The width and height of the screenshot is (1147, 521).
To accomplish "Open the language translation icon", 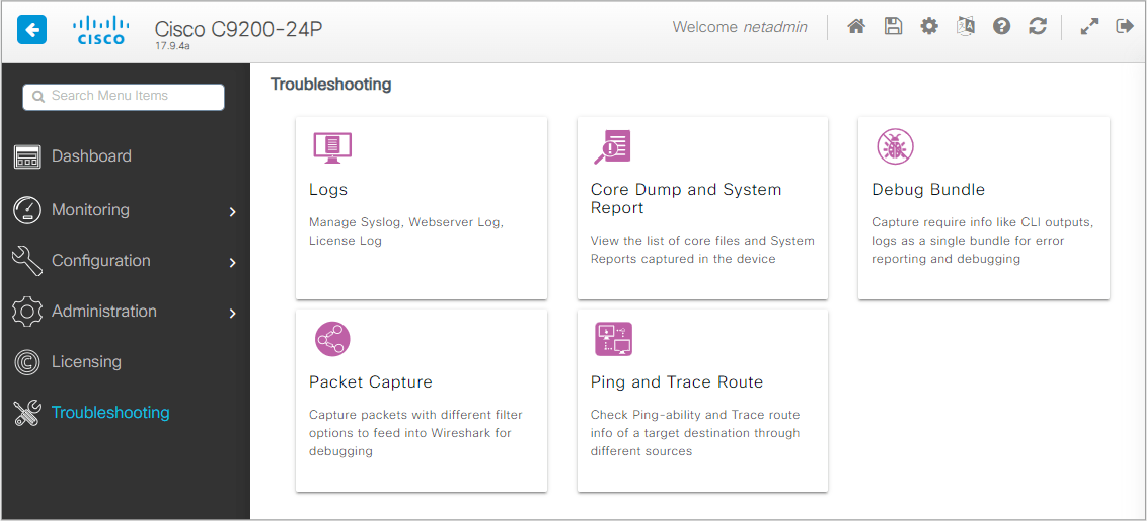I will coord(966,27).
